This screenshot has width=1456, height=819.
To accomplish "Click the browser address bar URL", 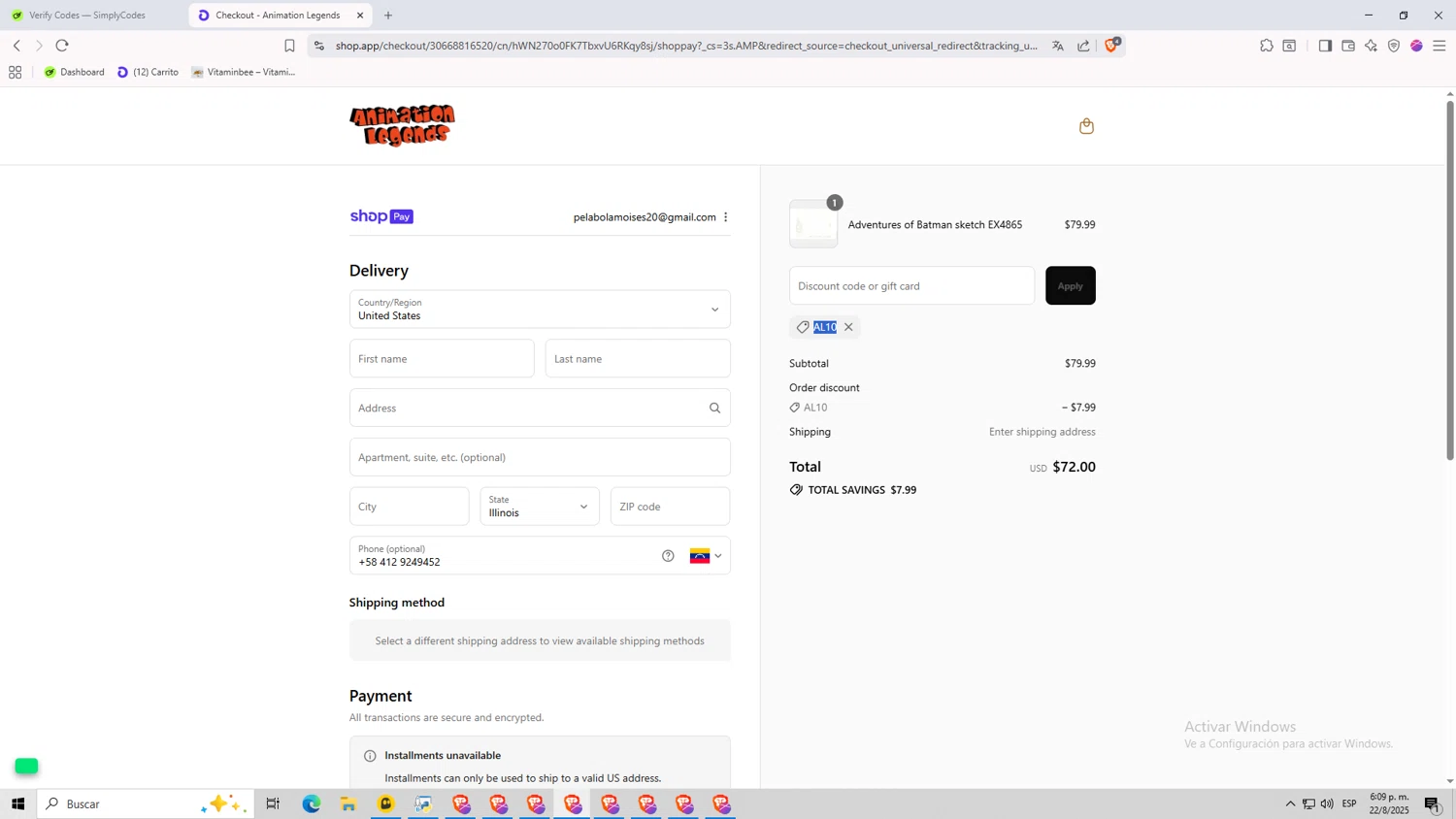I will [x=686, y=46].
